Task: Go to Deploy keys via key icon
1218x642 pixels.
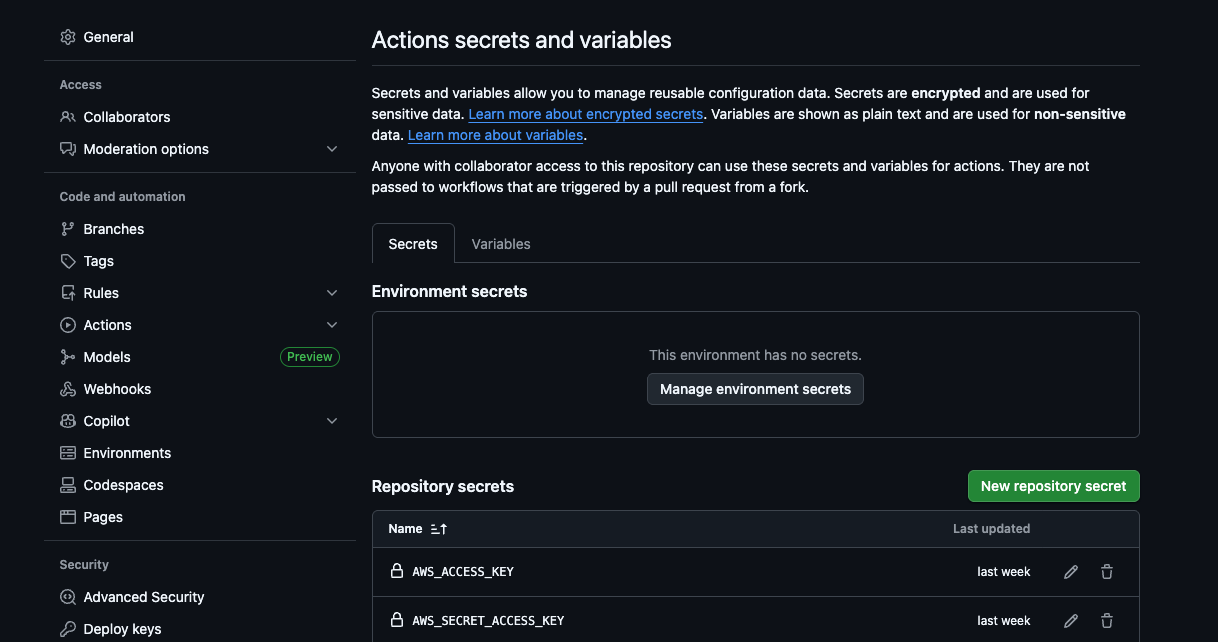Action: click(x=68, y=629)
